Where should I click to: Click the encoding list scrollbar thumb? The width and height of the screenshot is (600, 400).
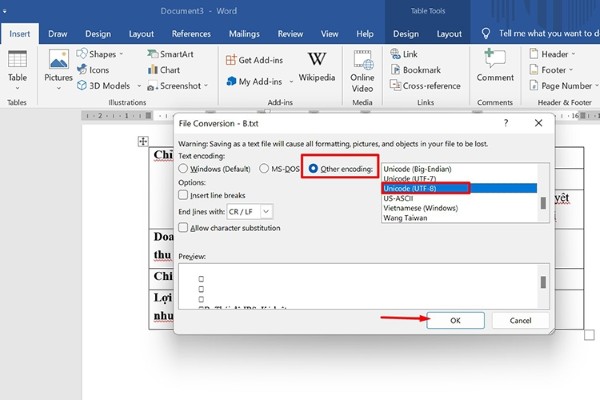[x=543, y=203]
